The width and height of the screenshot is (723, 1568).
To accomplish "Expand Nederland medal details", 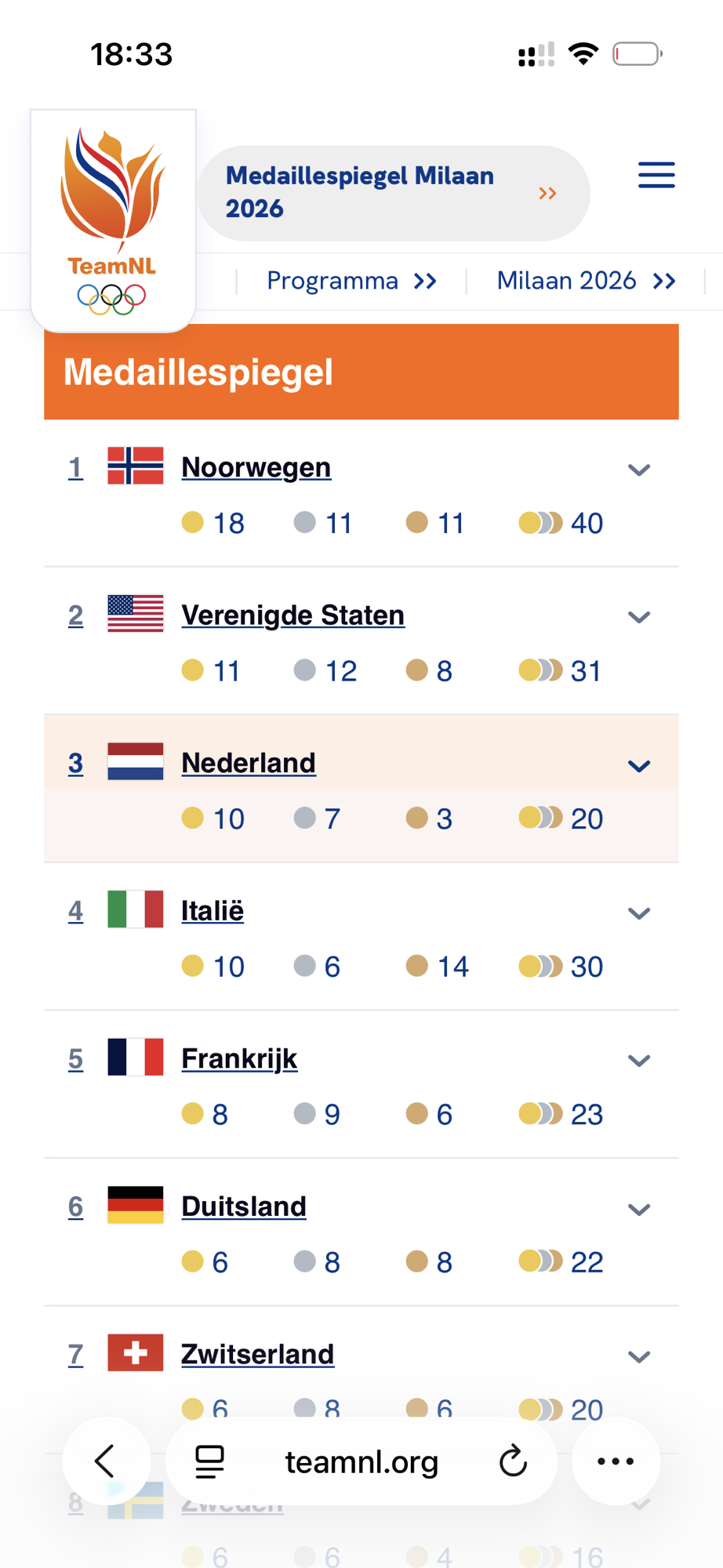I will pos(639,765).
